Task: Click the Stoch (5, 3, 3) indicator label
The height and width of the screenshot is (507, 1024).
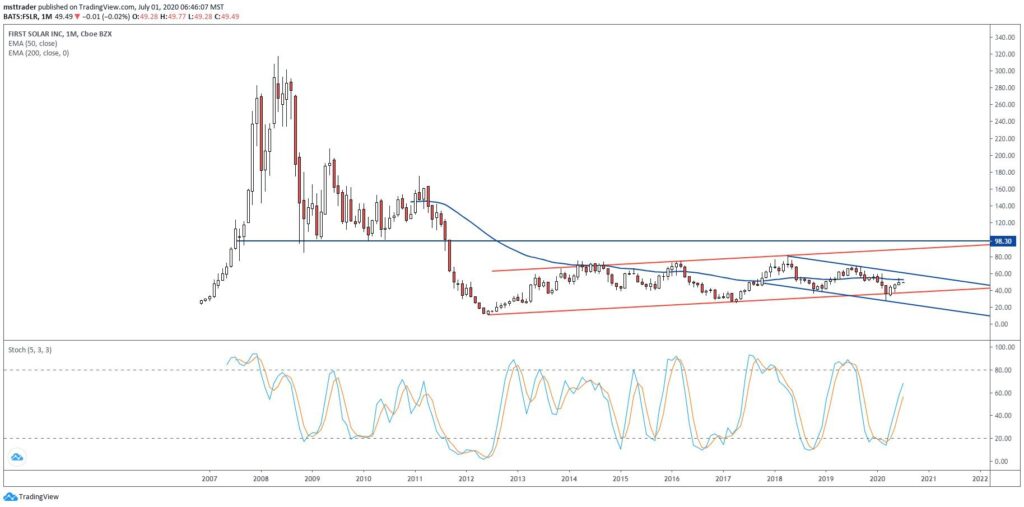Action: click(x=30, y=350)
